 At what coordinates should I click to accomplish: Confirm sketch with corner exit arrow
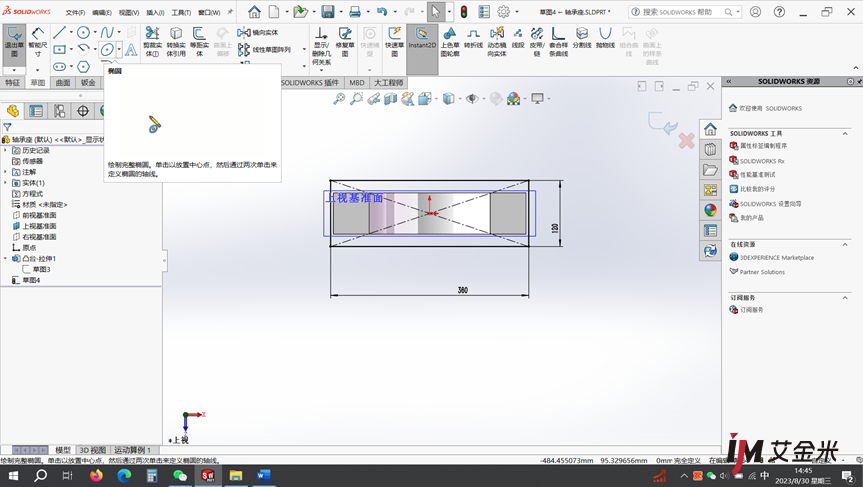tap(662, 123)
